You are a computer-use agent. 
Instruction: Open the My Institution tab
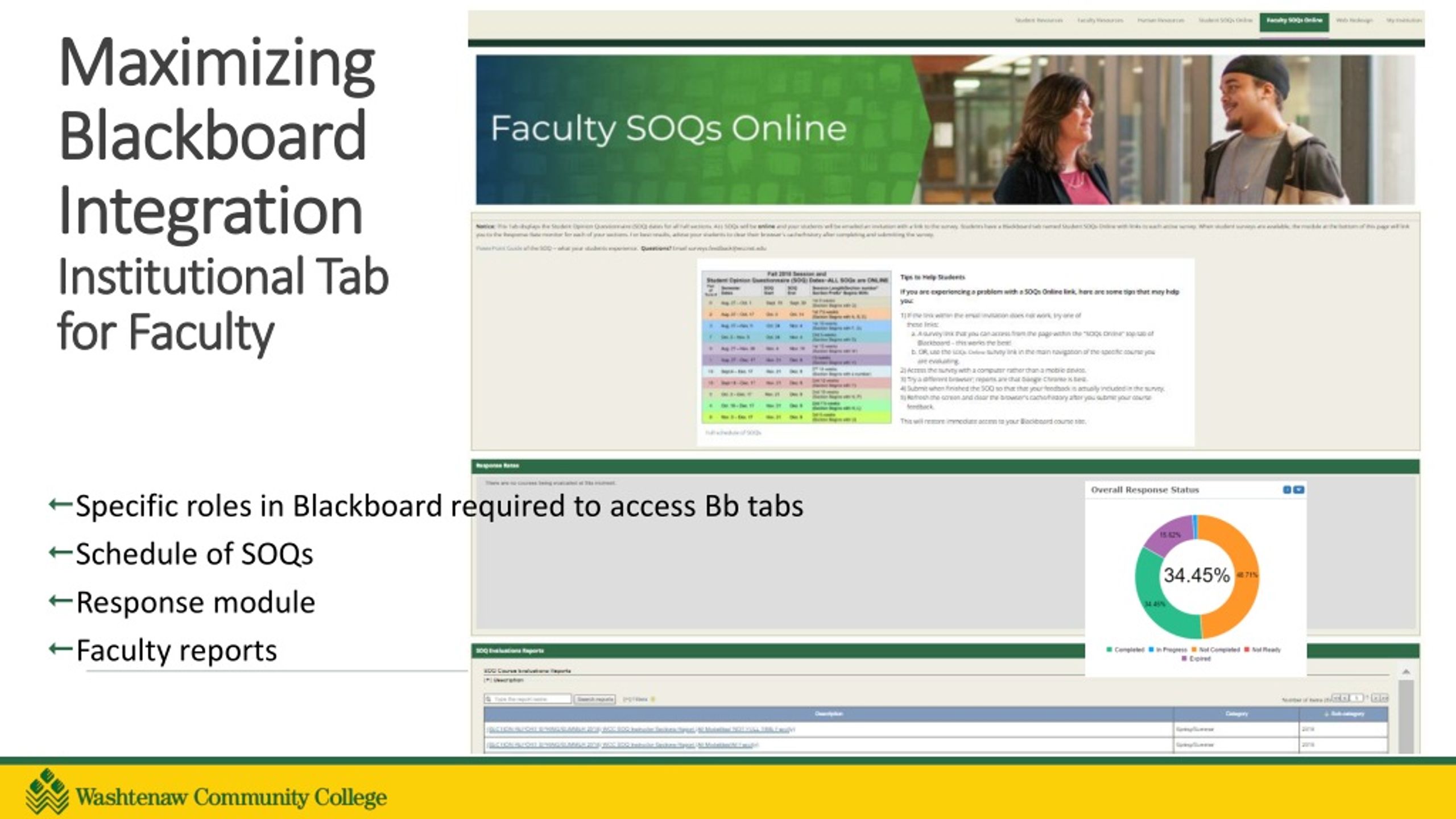tap(1404, 20)
